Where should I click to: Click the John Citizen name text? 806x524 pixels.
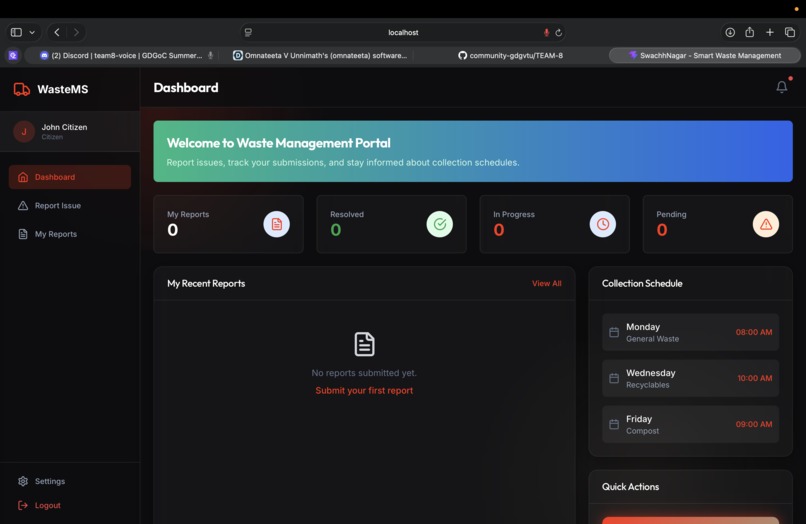click(x=64, y=127)
